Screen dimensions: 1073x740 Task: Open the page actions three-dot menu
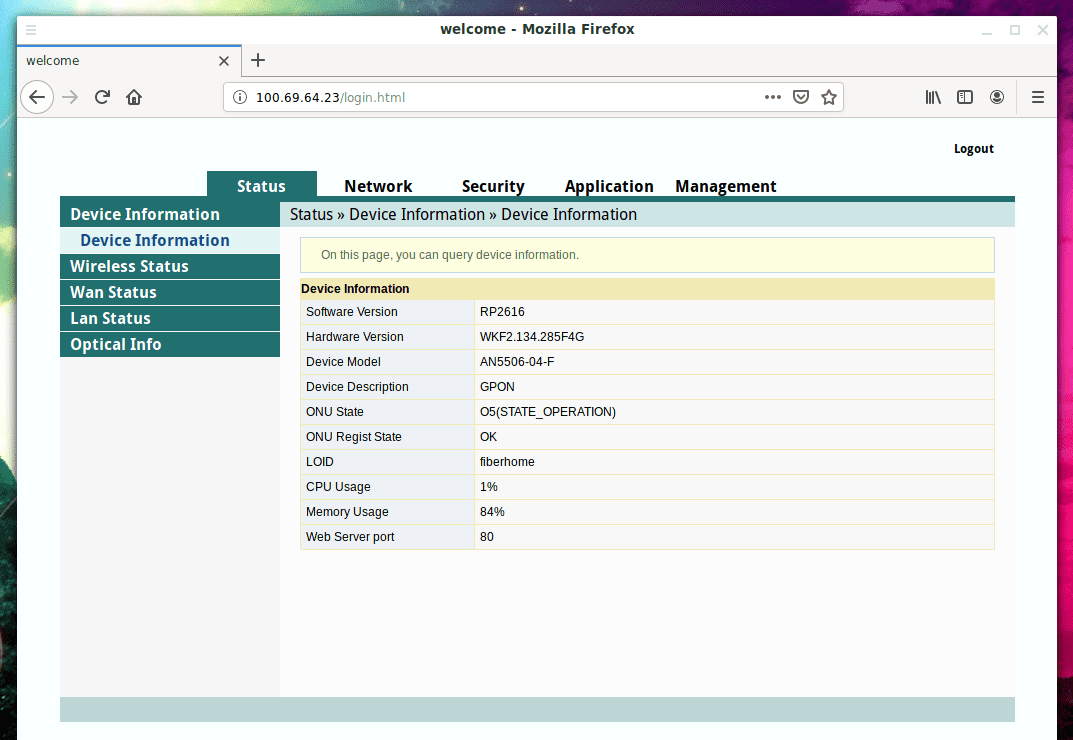(772, 97)
